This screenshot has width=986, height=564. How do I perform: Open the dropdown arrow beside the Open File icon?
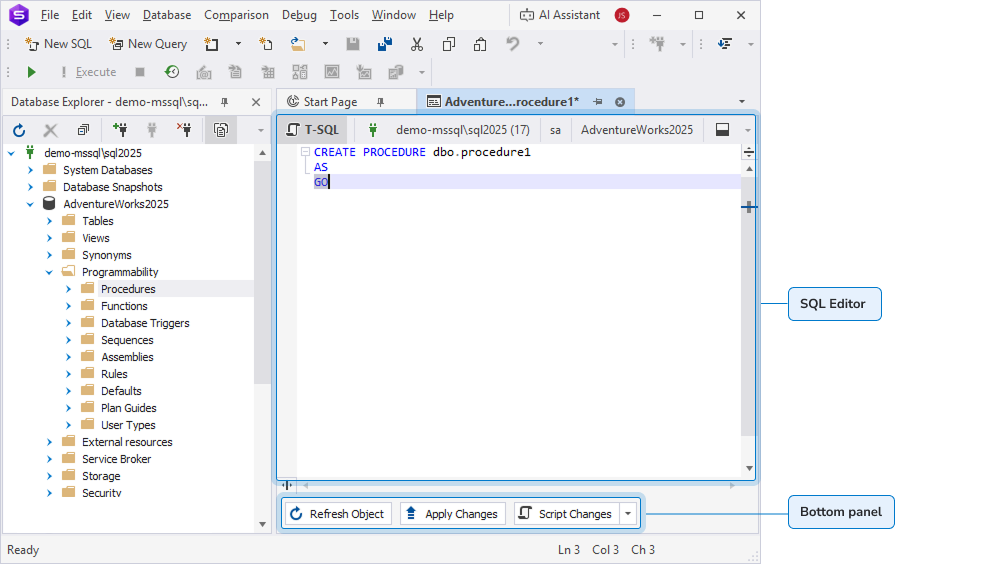pyautogui.click(x=325, y=44)
